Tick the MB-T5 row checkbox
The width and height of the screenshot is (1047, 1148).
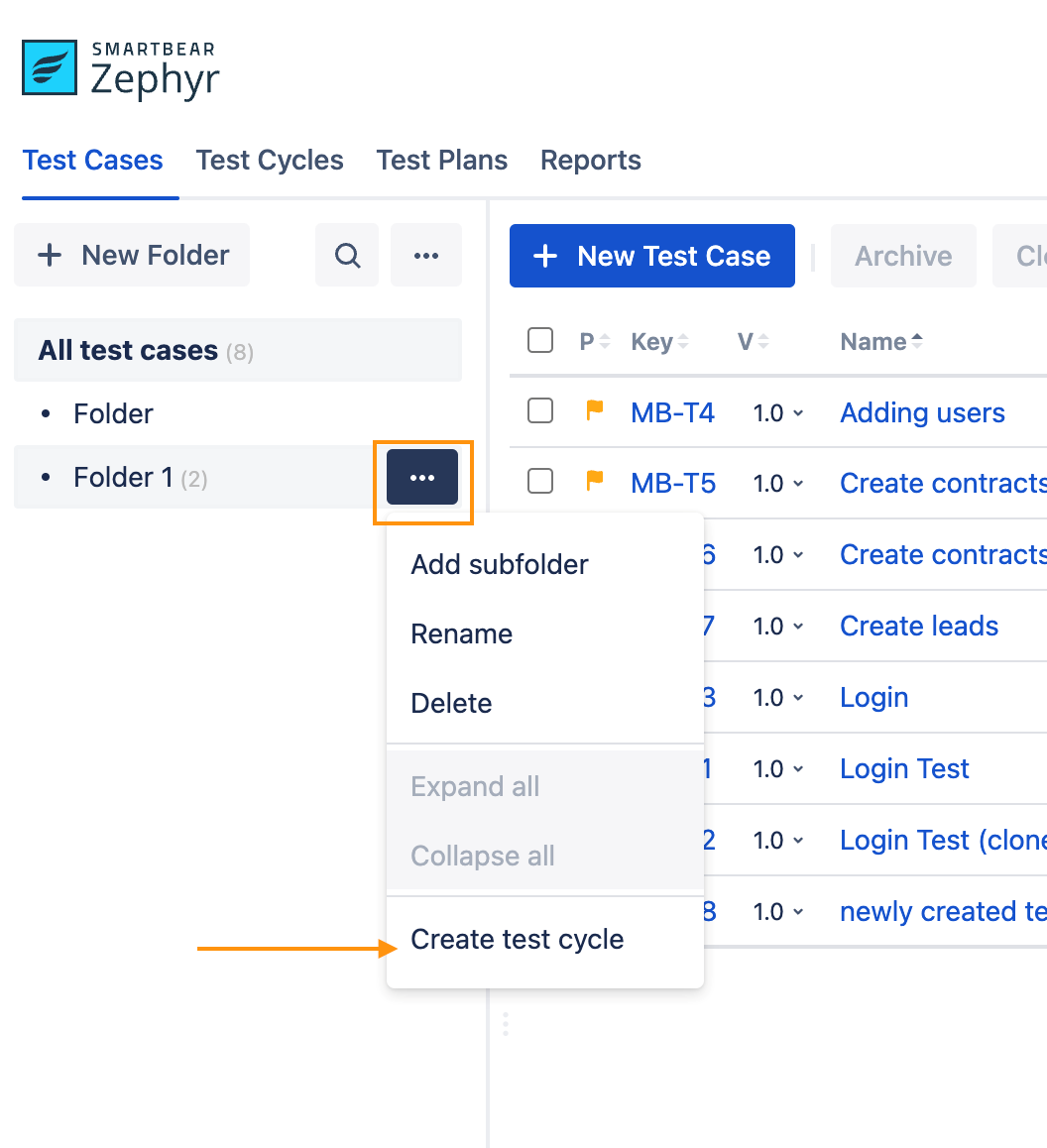click(x=540, y=482)
